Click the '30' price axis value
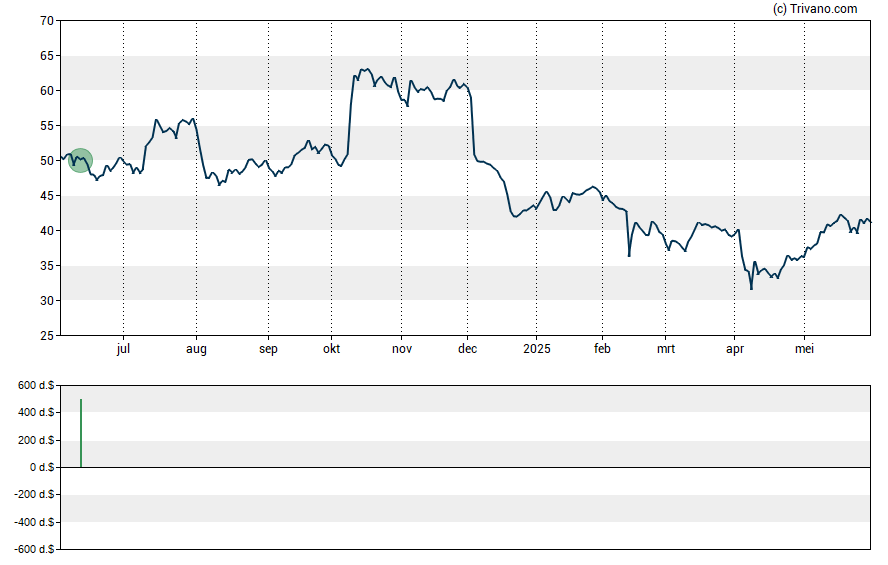Image resolution: width=888 pixels, height=565 pixels. pos(47,301)
